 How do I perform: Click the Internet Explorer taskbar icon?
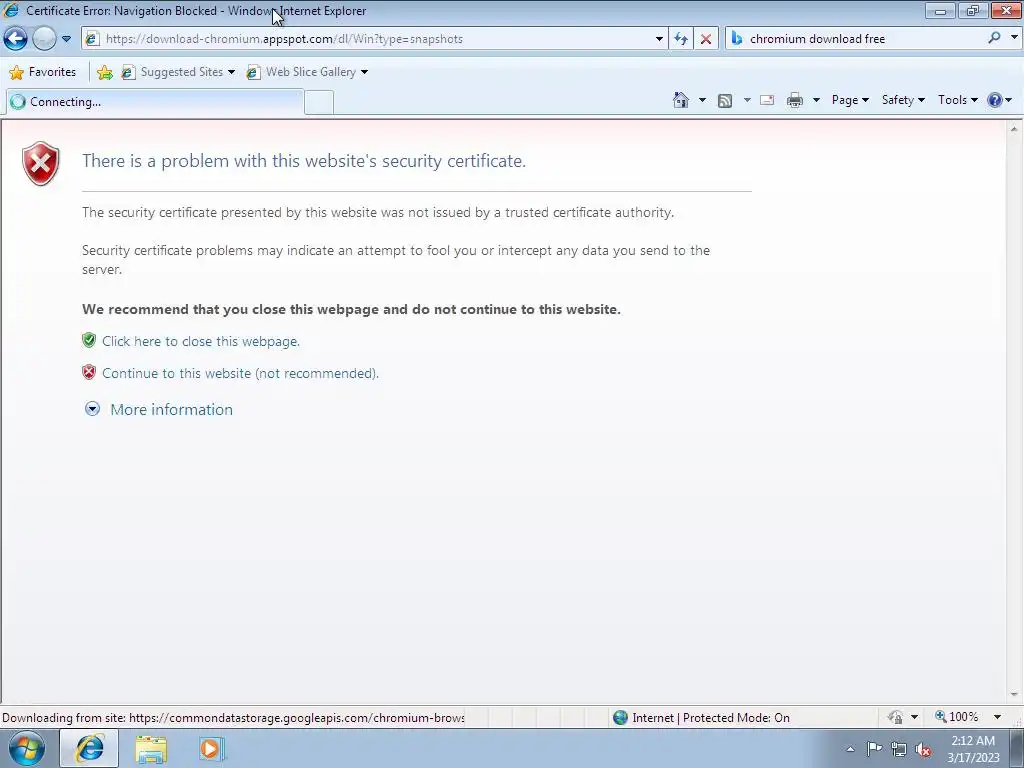pos(89,748)
